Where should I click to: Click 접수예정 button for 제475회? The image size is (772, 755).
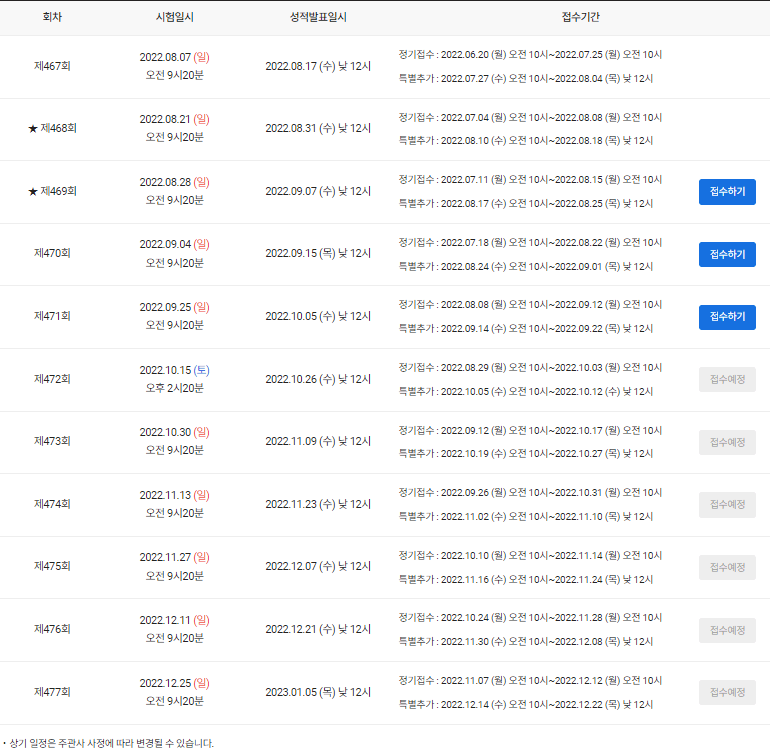click(x=727, y=567)
